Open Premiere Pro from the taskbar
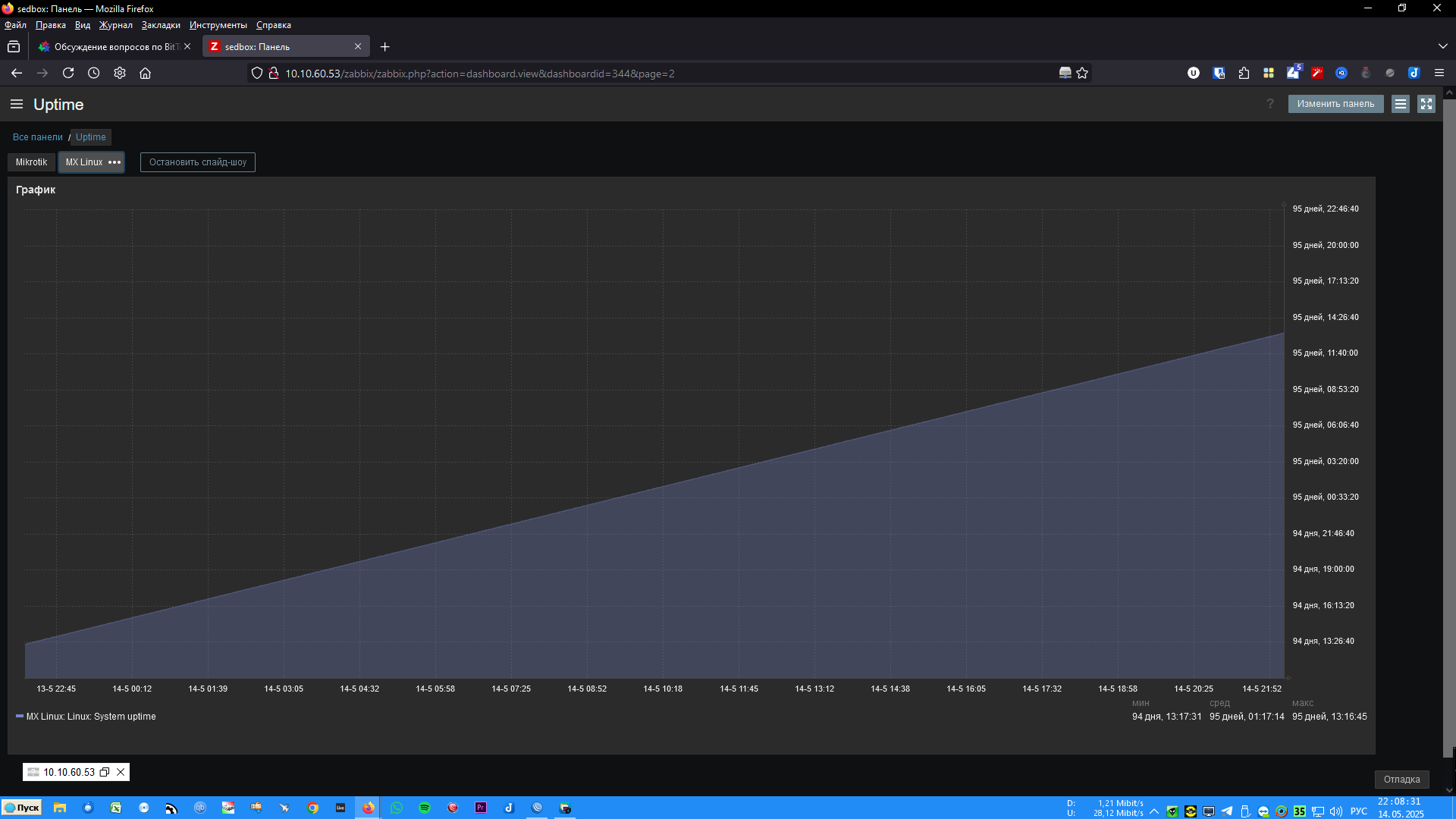The height and width of the screenshot is (819, 1456). 481,808
